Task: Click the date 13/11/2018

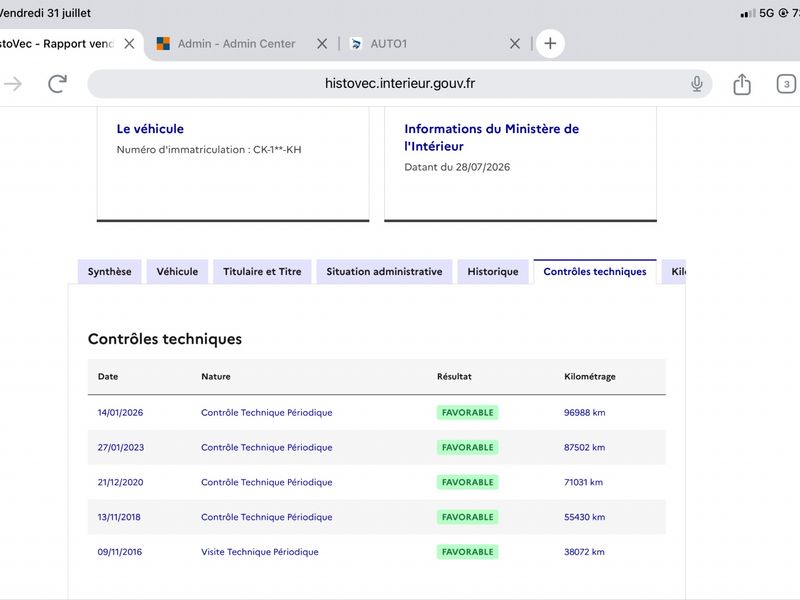Action: pos(119,517)
